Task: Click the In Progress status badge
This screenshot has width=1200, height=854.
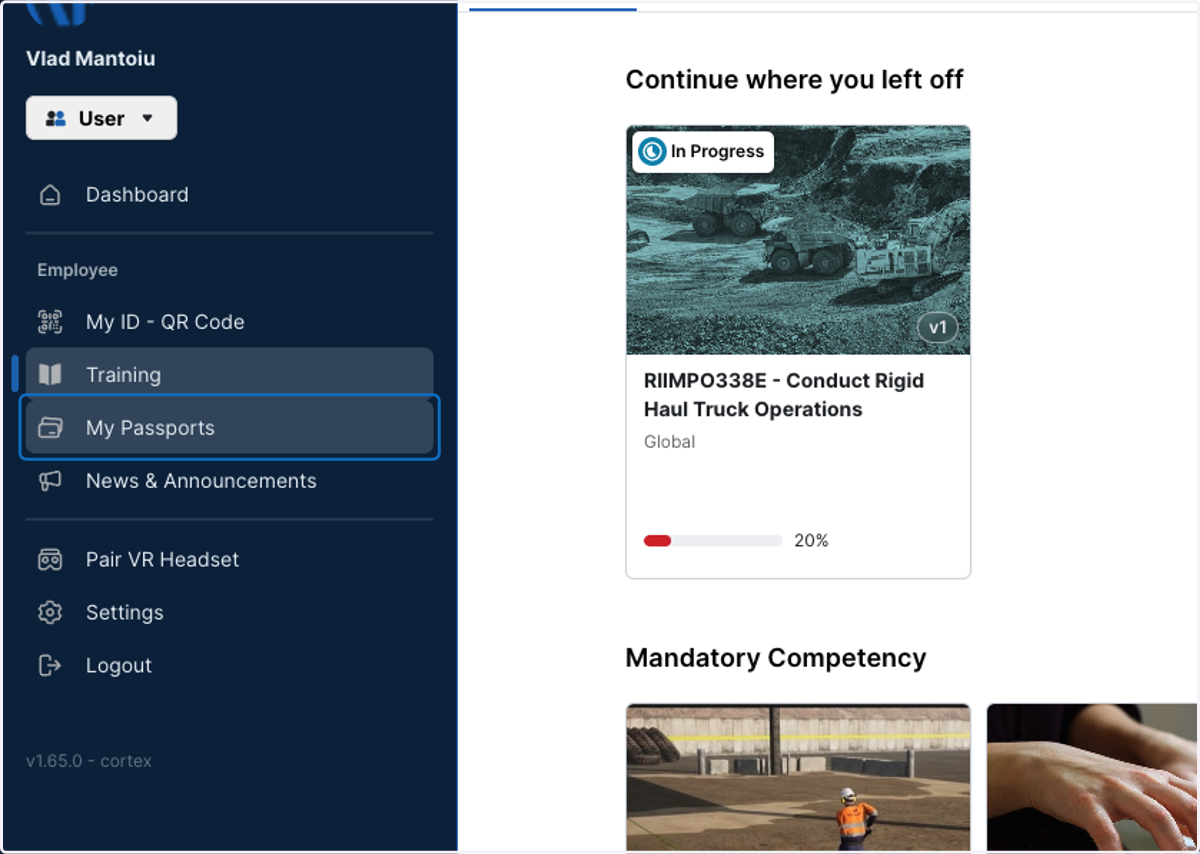Action: [703, 152]
